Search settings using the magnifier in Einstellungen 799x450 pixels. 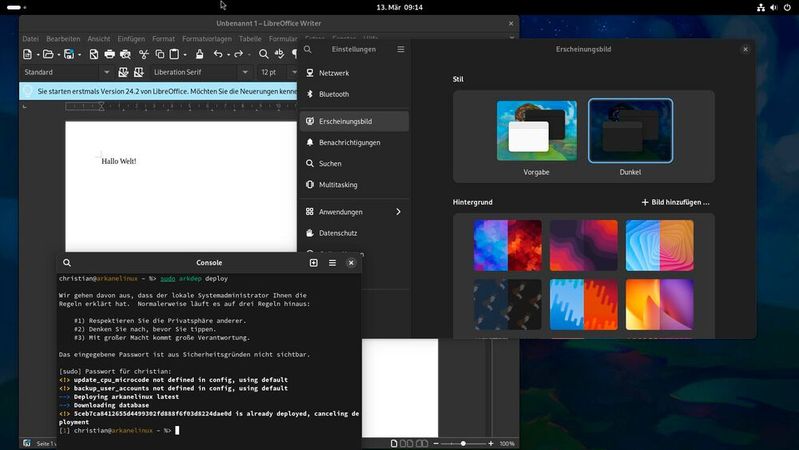[308, 49]
